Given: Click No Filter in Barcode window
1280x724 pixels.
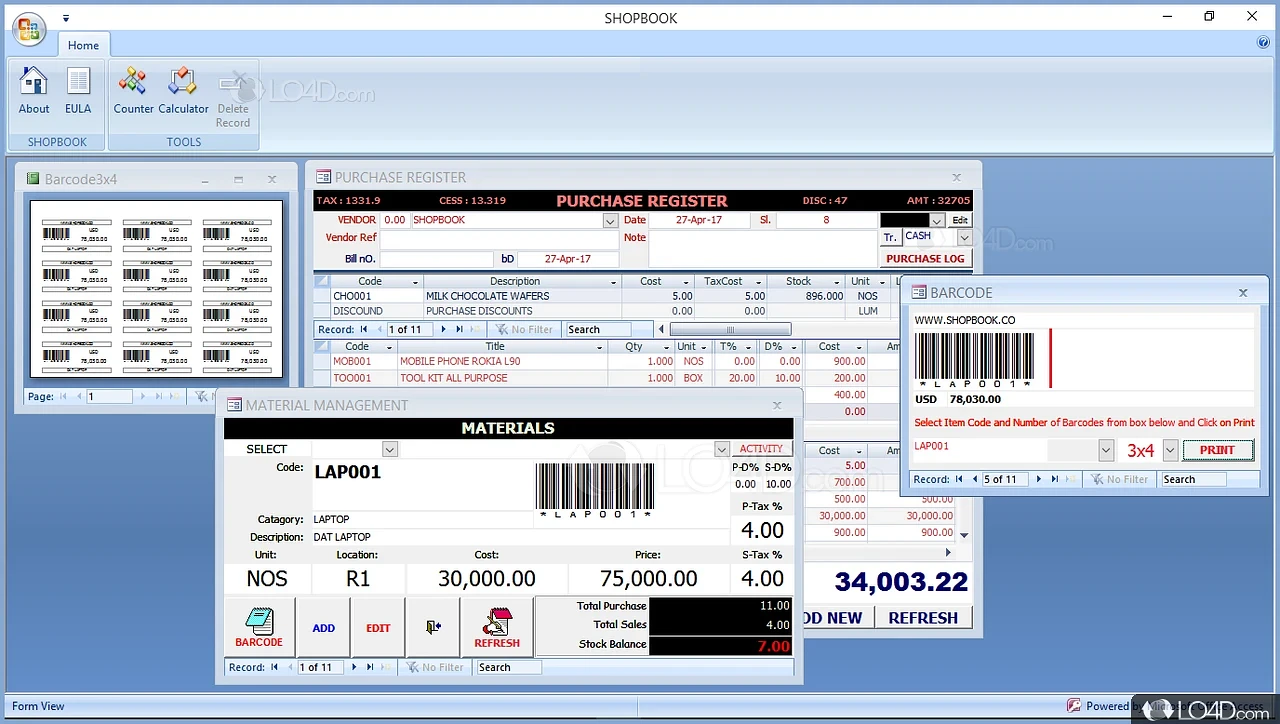Looking at the screenshot, I should 1119,479.
